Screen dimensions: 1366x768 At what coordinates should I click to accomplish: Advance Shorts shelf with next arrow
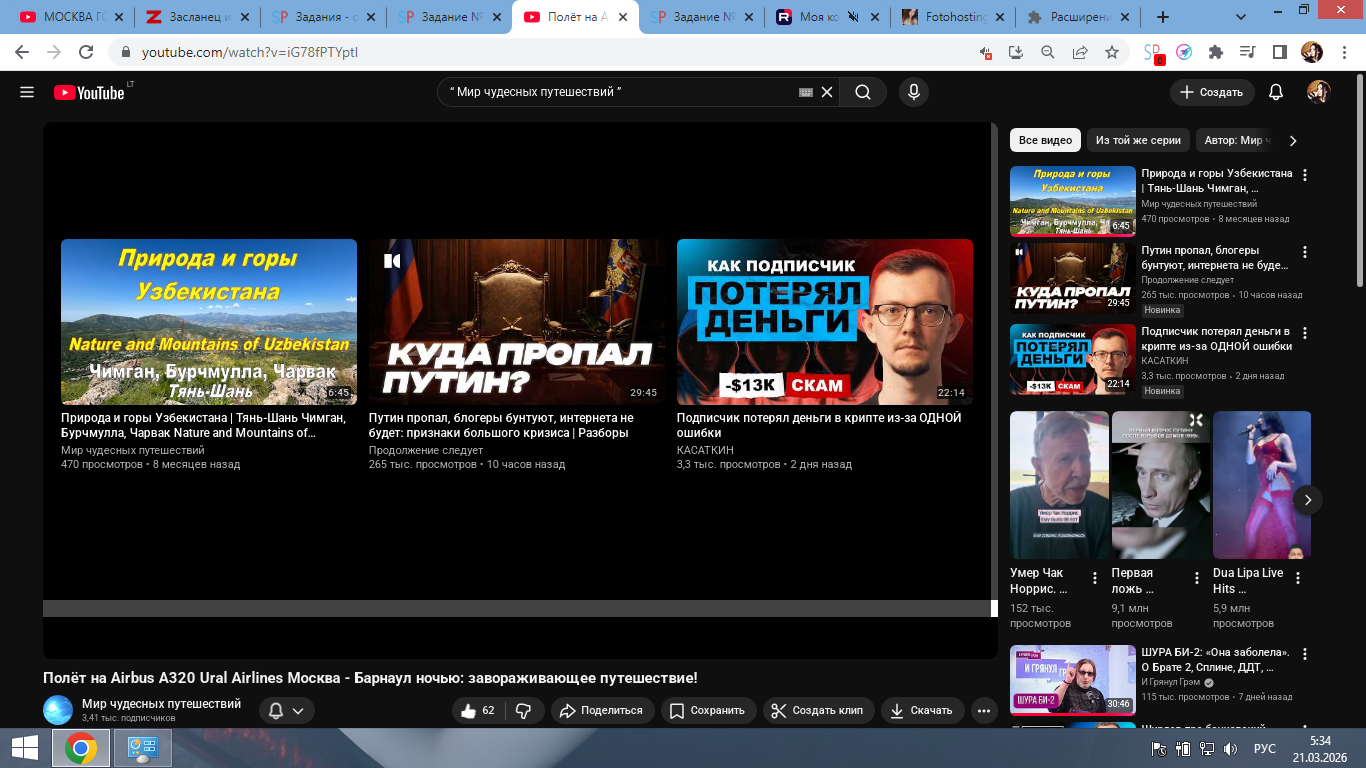(x=1307, y=500)
